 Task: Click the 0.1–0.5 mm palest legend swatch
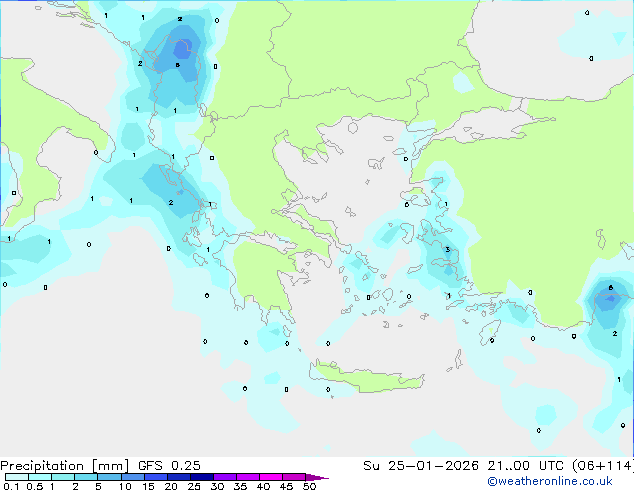coord(17,477)
